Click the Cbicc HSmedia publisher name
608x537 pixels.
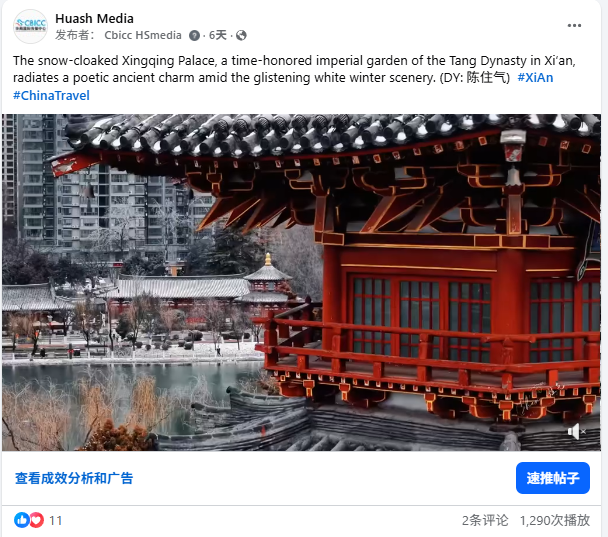[x=143, y=35]
